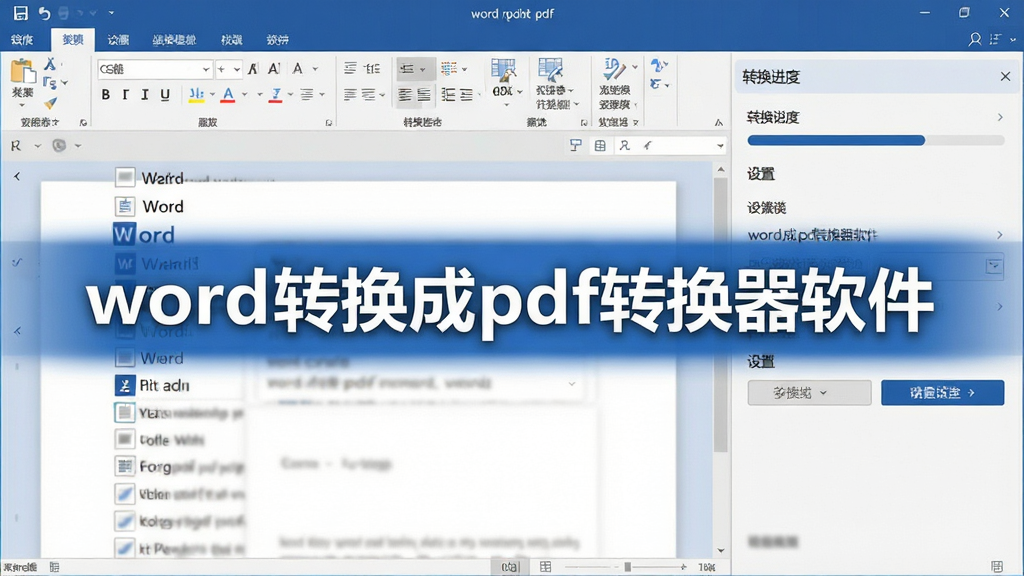Click the bullet list icon in the paragraph group

tap(350, 69)
